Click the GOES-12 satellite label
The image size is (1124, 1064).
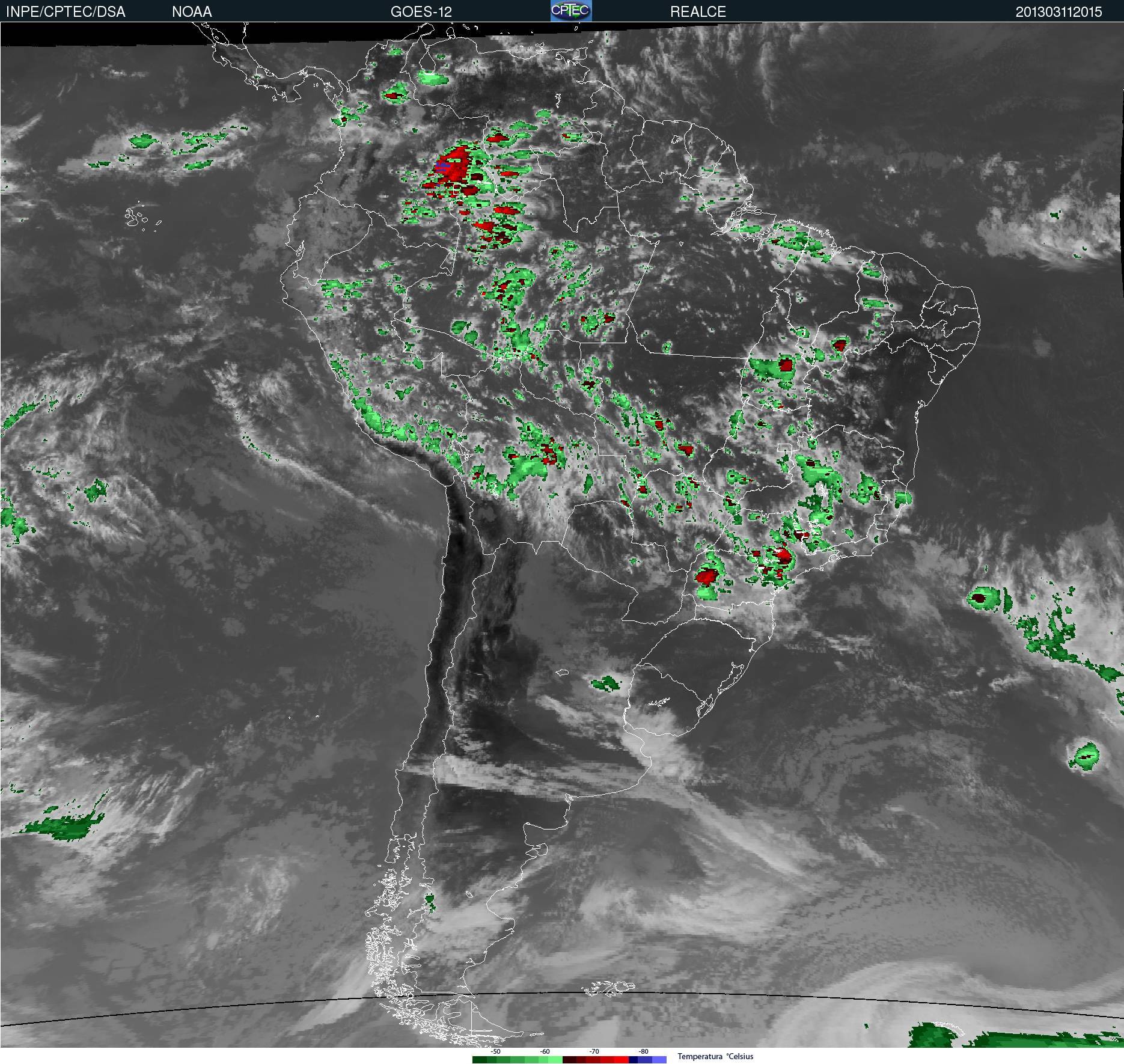pos(421,11)
